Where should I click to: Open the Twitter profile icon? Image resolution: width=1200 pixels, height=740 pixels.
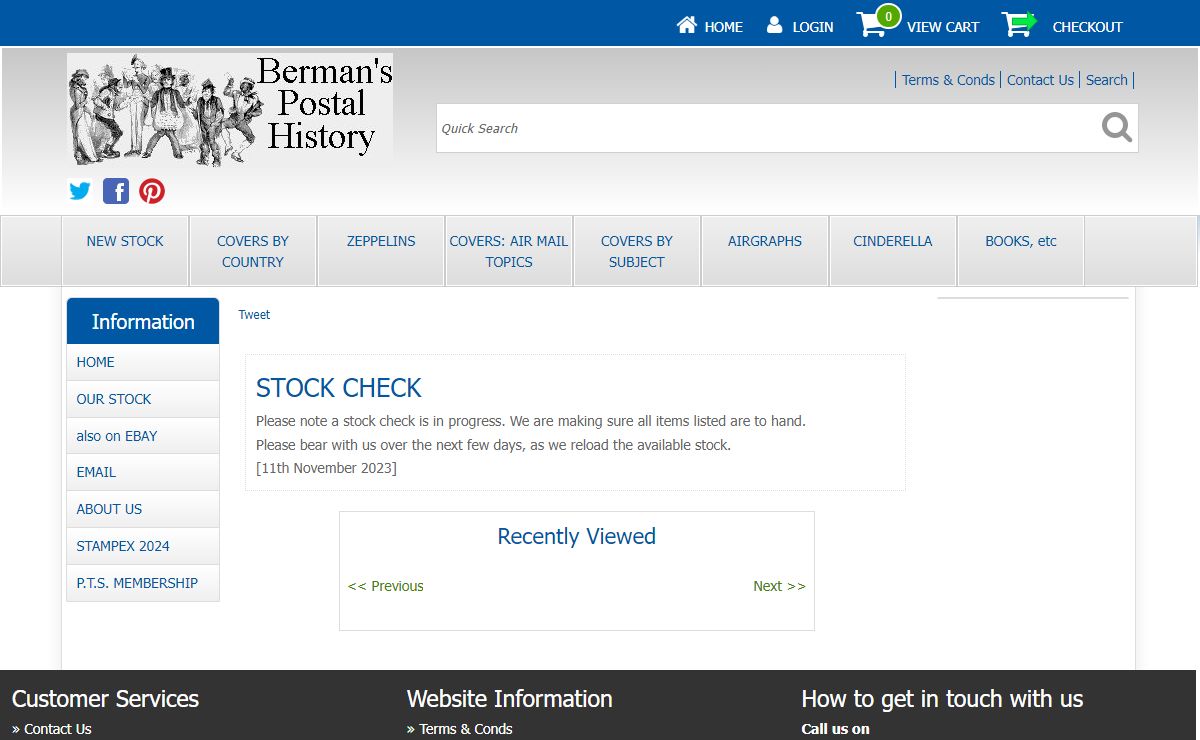tap(80, 191)
